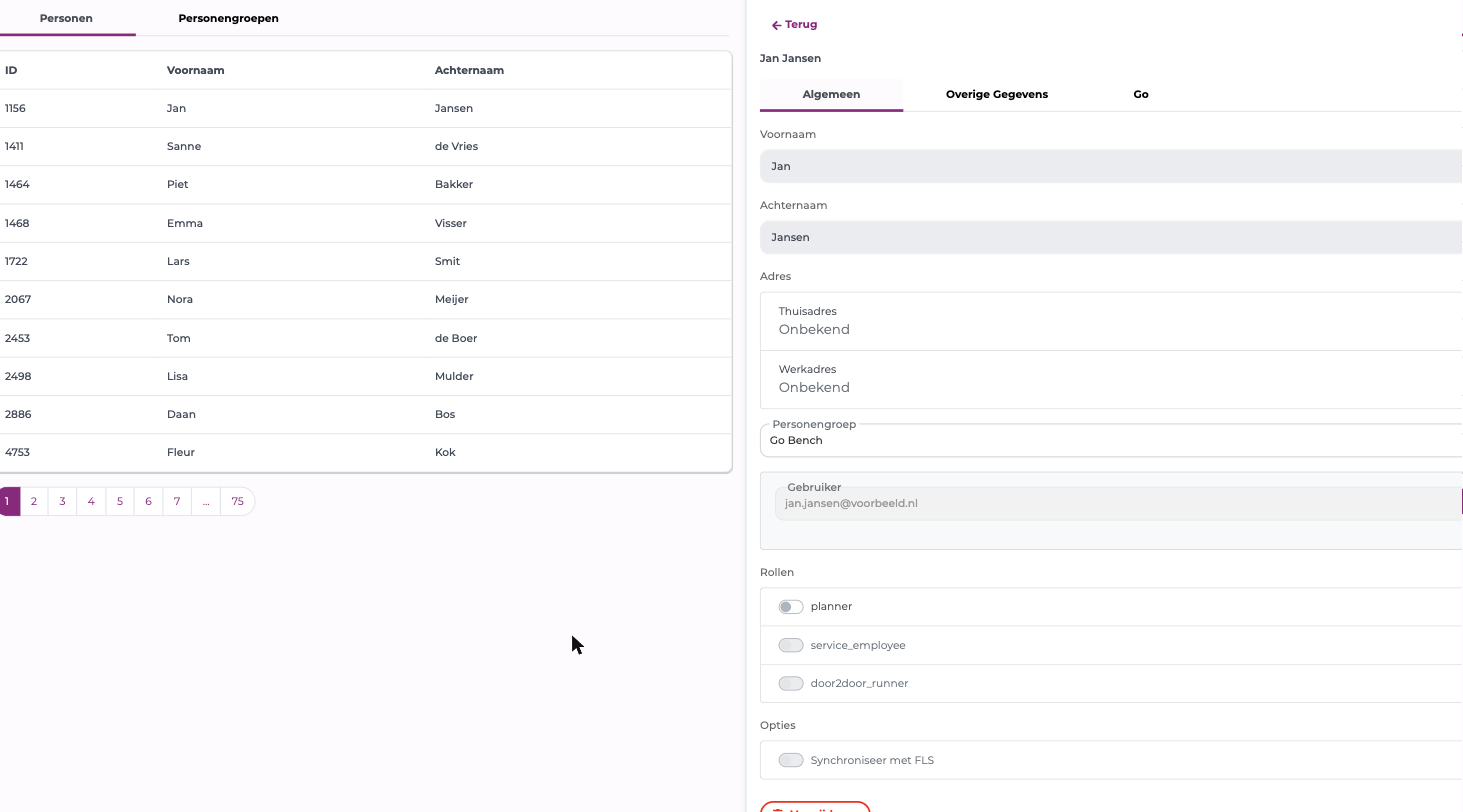The image size is (1463, 812).
Task: Select the row for Tom de Boer
Action: (x=365, y=338)
